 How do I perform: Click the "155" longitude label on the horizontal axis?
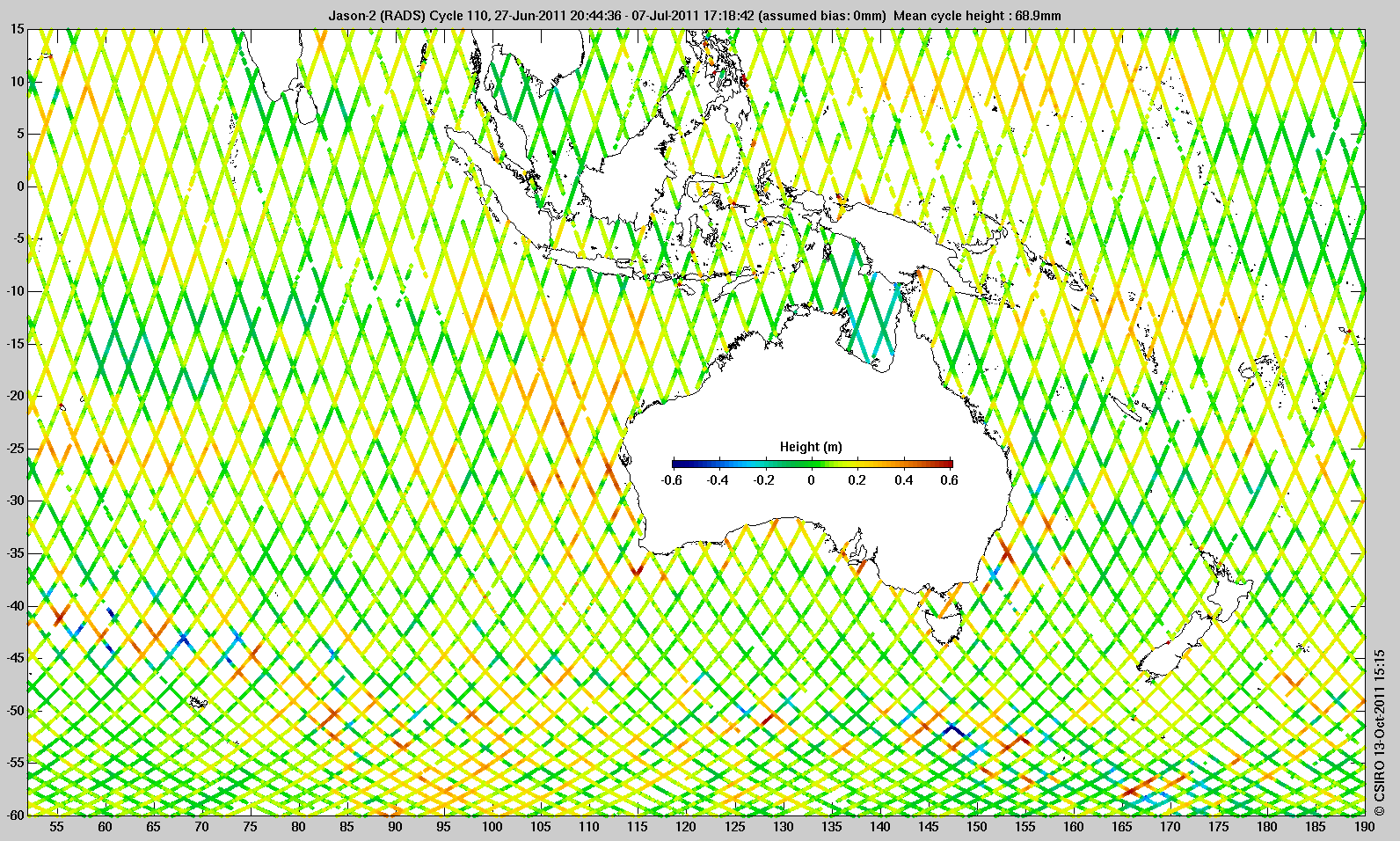1024,827
